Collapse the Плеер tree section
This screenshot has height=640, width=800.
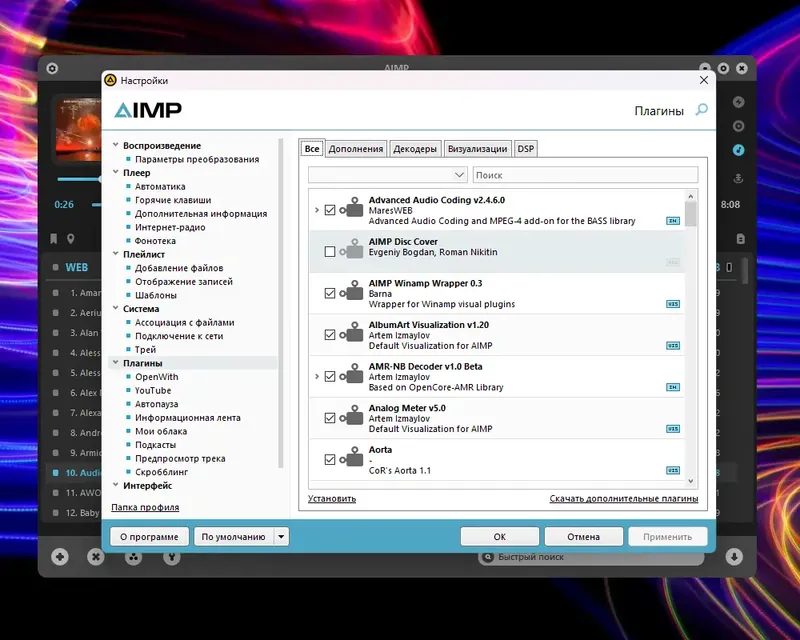(116, 172)
